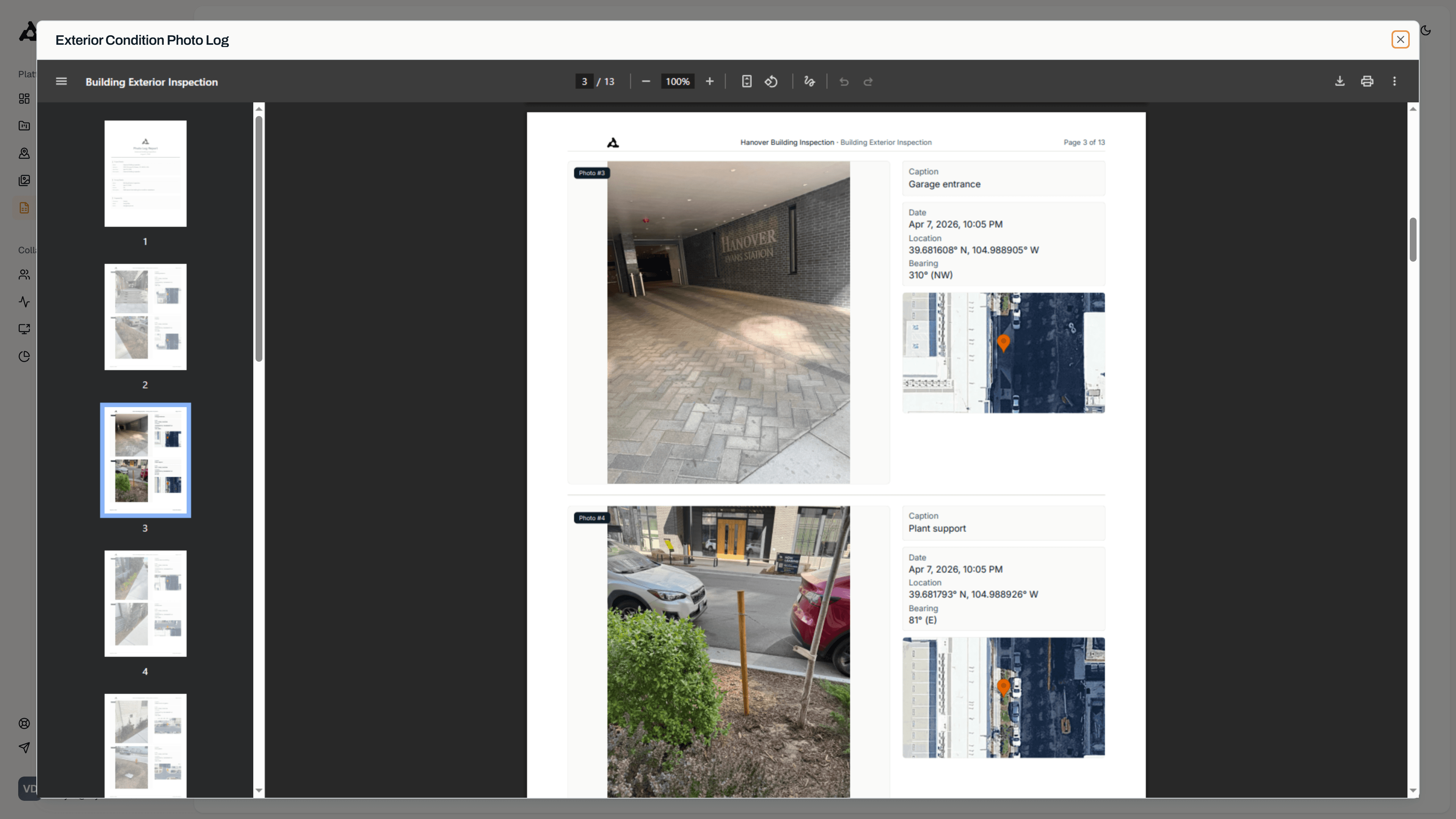Click the undo arrow in PDF toolbar
The image size is (1456, 819).
point(844,82)
